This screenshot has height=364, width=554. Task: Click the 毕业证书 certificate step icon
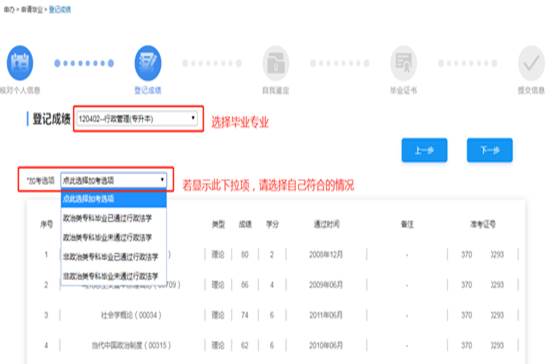coord(404,63)
